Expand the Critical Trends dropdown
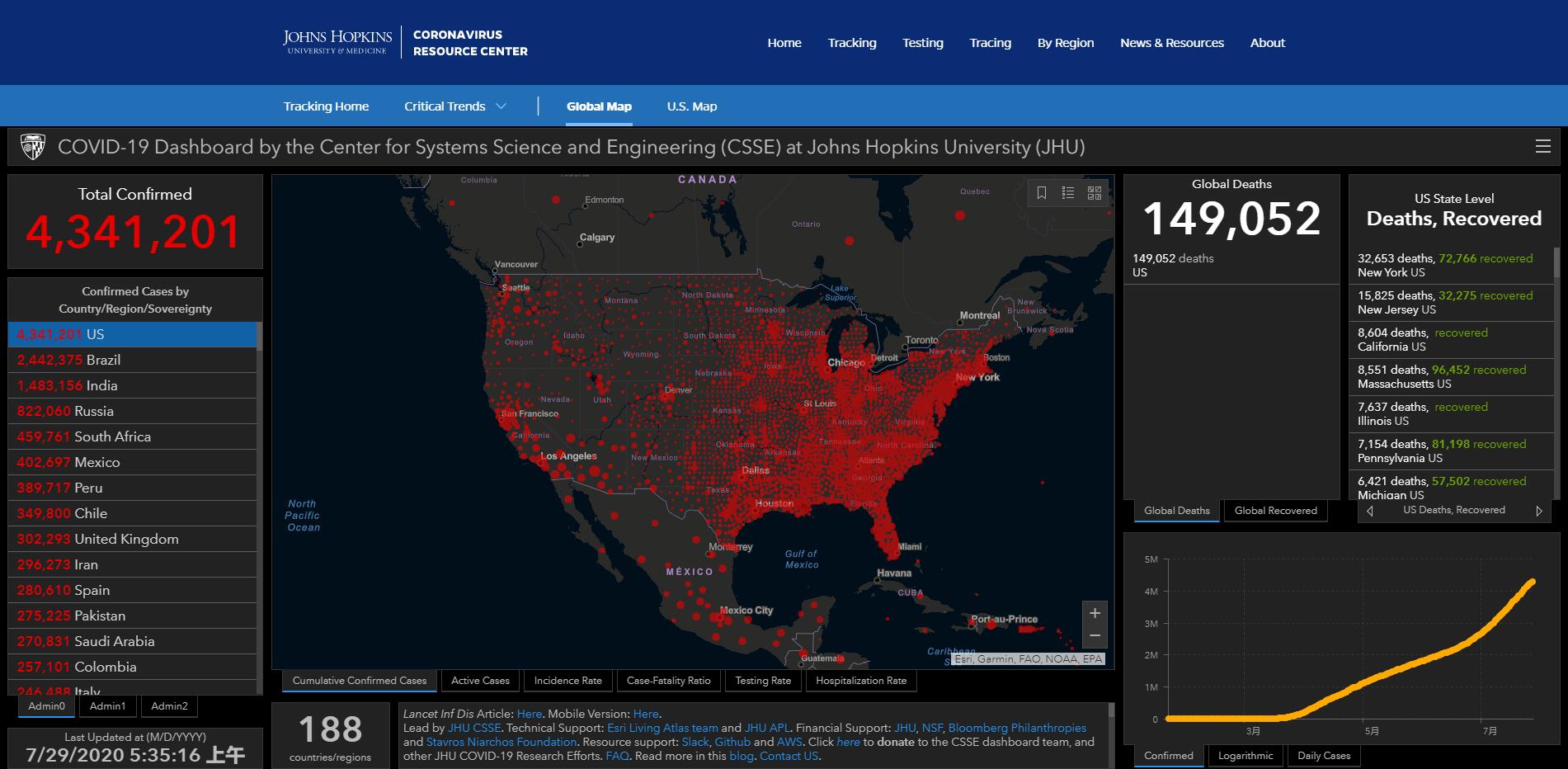The width and height of the screenshot is (1568, 769). click(455, 106)
